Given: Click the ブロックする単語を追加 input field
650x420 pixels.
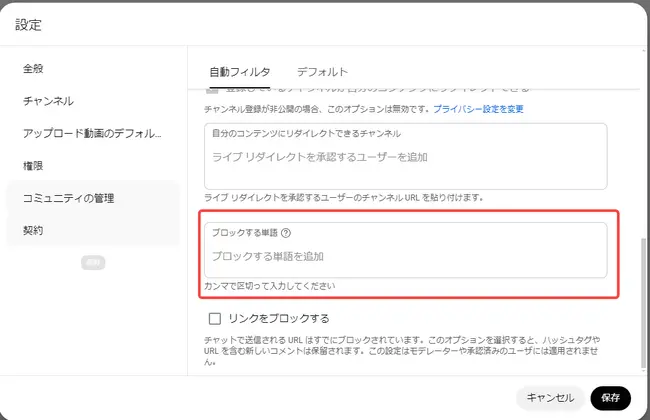Looking at the screenshot, I should pyautogui.click(x=405, y=250).
